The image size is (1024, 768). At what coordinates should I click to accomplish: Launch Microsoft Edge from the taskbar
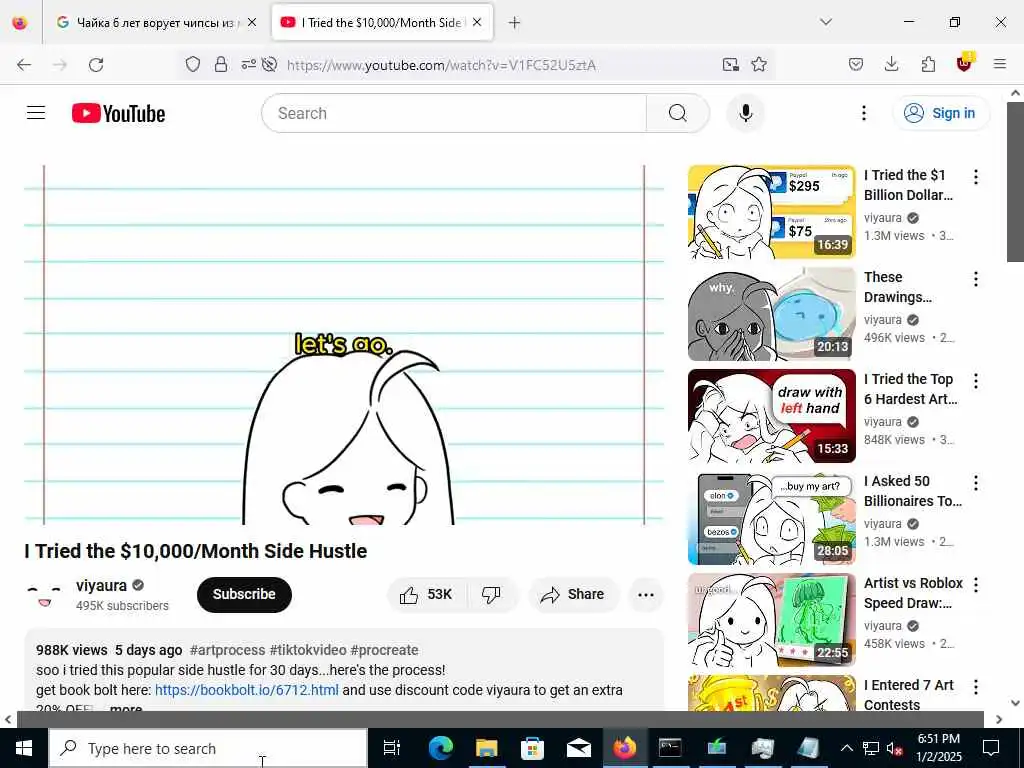[441, 748]
